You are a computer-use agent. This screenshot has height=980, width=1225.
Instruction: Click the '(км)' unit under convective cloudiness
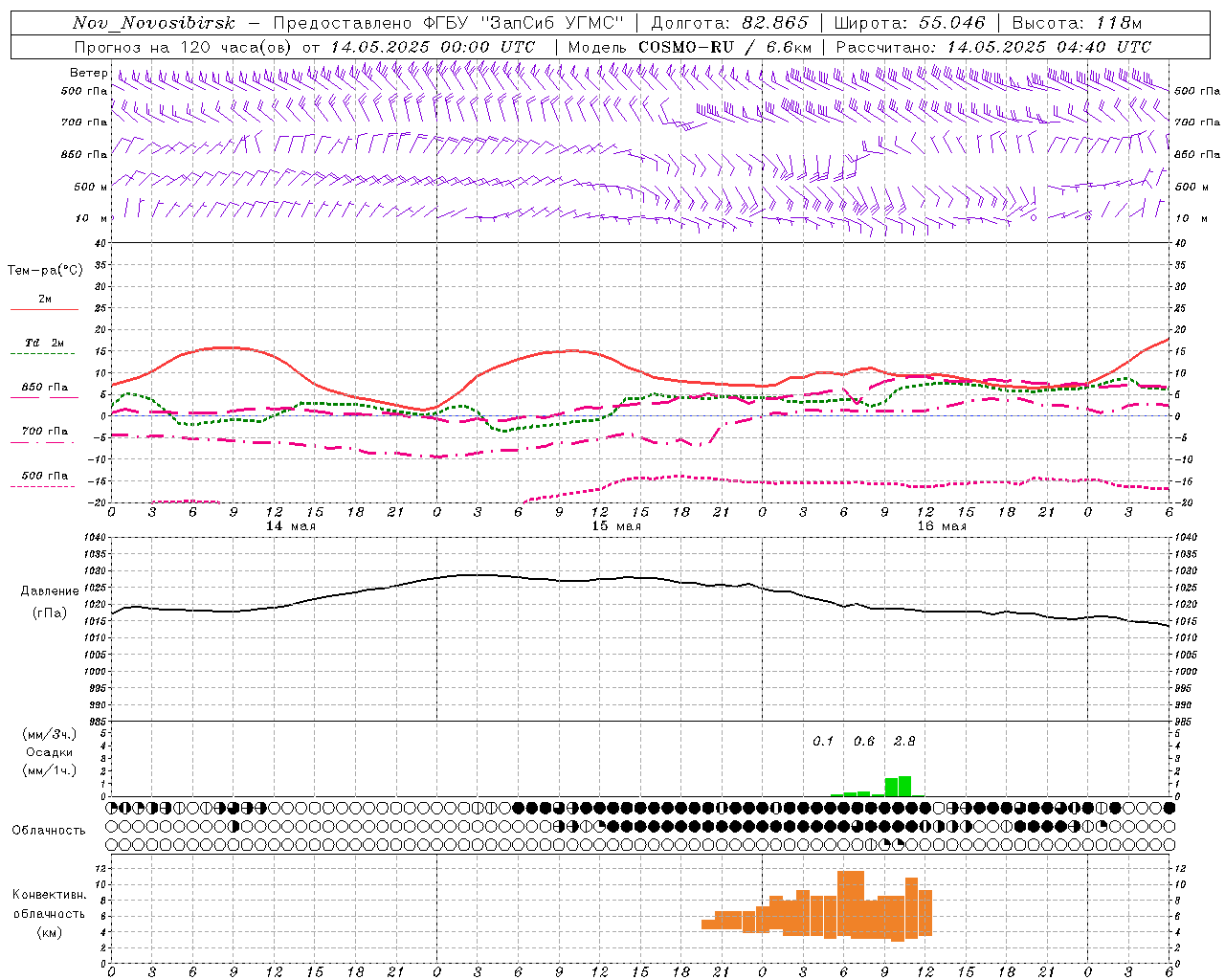pos(50,932)
